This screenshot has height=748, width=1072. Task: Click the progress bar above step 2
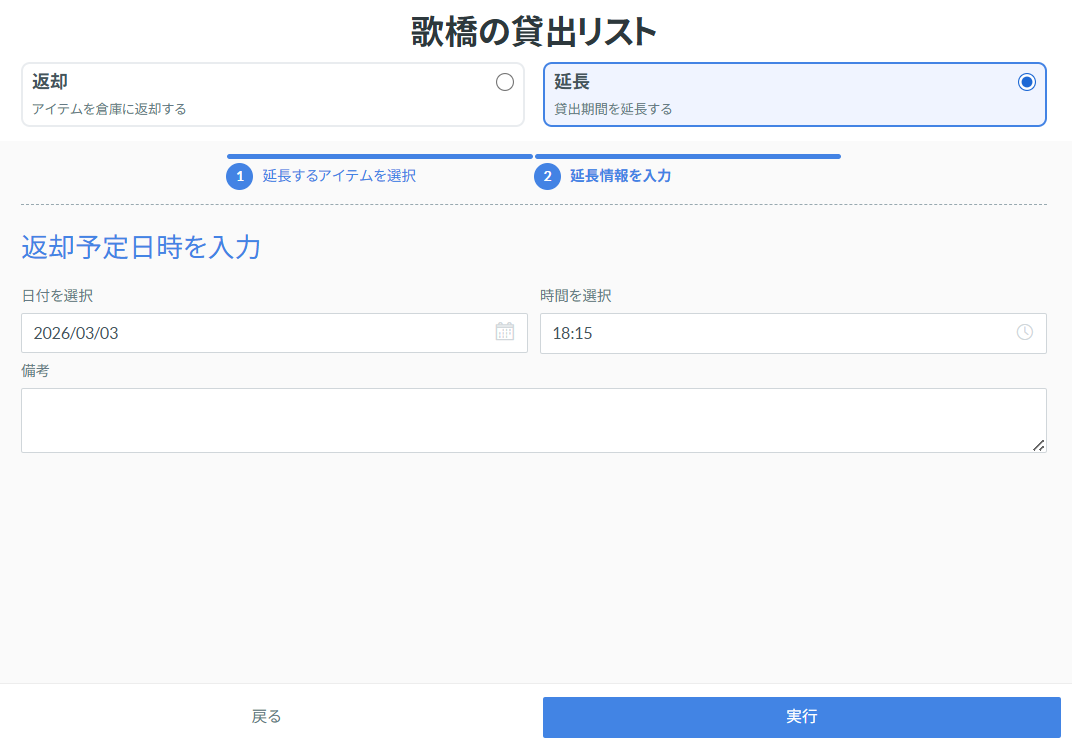[688, 157]
